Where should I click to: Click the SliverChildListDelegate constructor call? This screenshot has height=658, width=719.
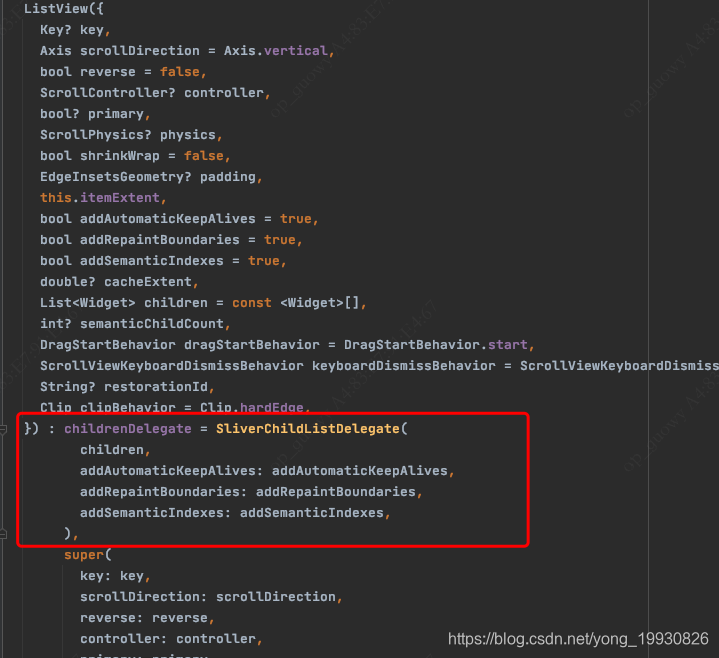pyautogui.click(x=308, y=429)
